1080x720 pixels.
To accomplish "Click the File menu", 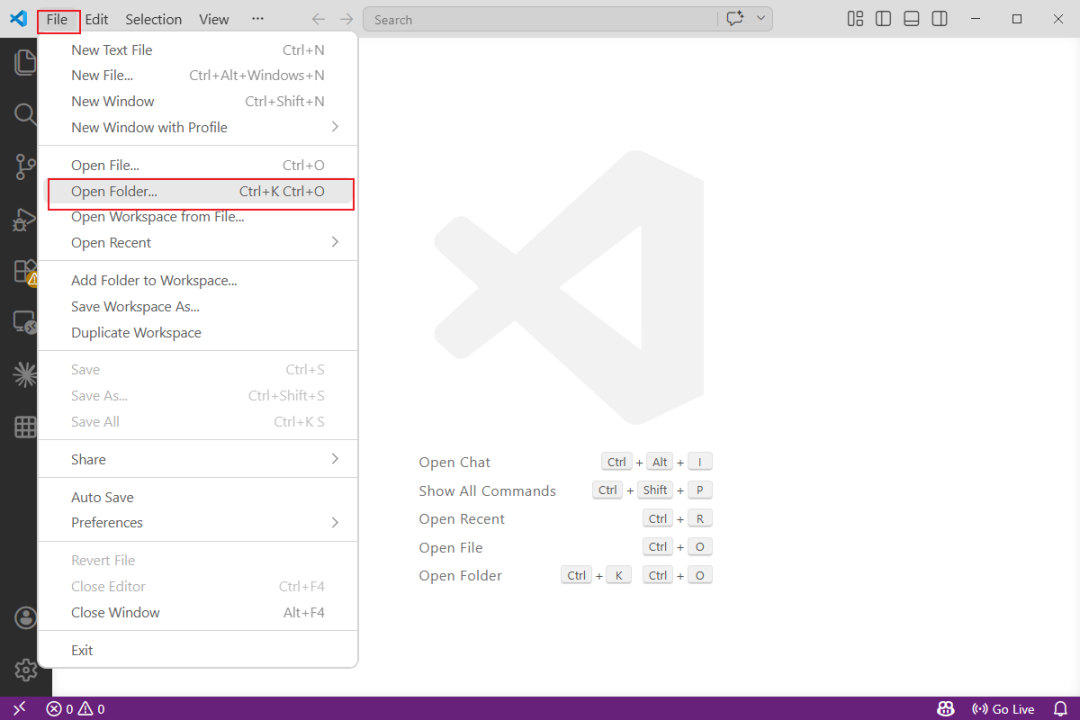I will (x=57, y=19).
